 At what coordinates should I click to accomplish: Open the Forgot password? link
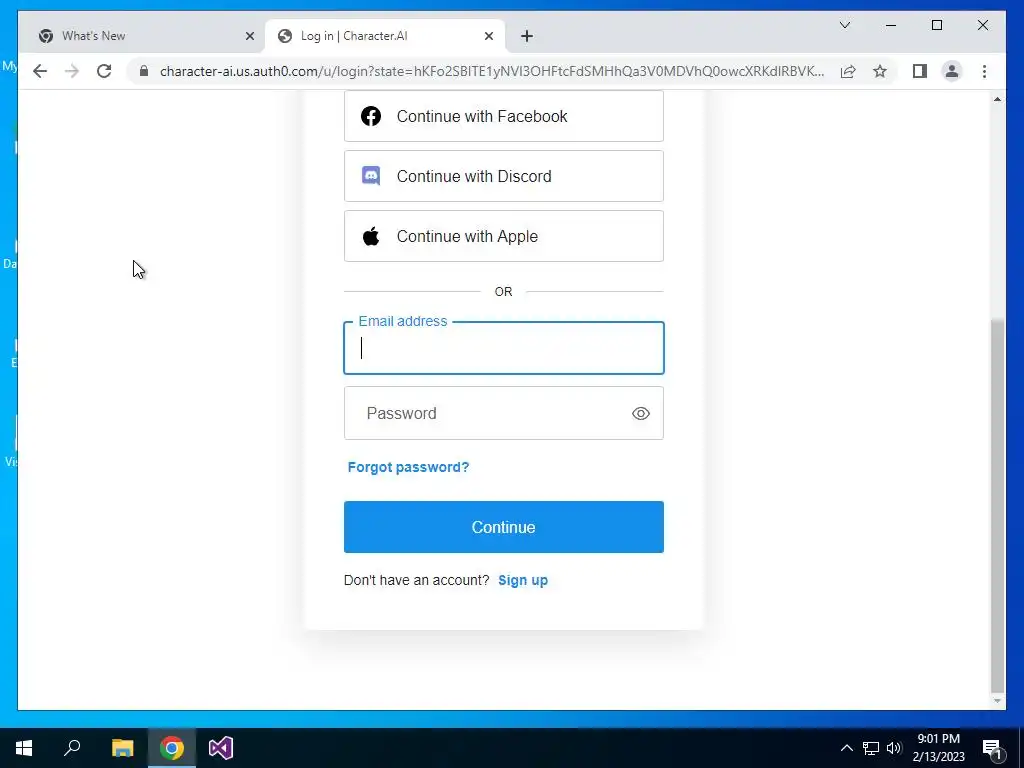[x=408, y=468]
